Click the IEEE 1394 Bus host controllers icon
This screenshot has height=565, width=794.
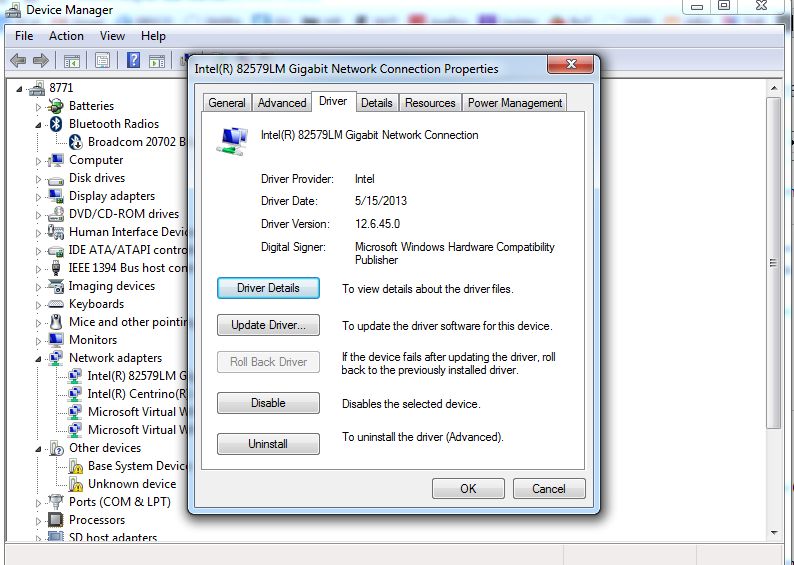pos(56,268)
